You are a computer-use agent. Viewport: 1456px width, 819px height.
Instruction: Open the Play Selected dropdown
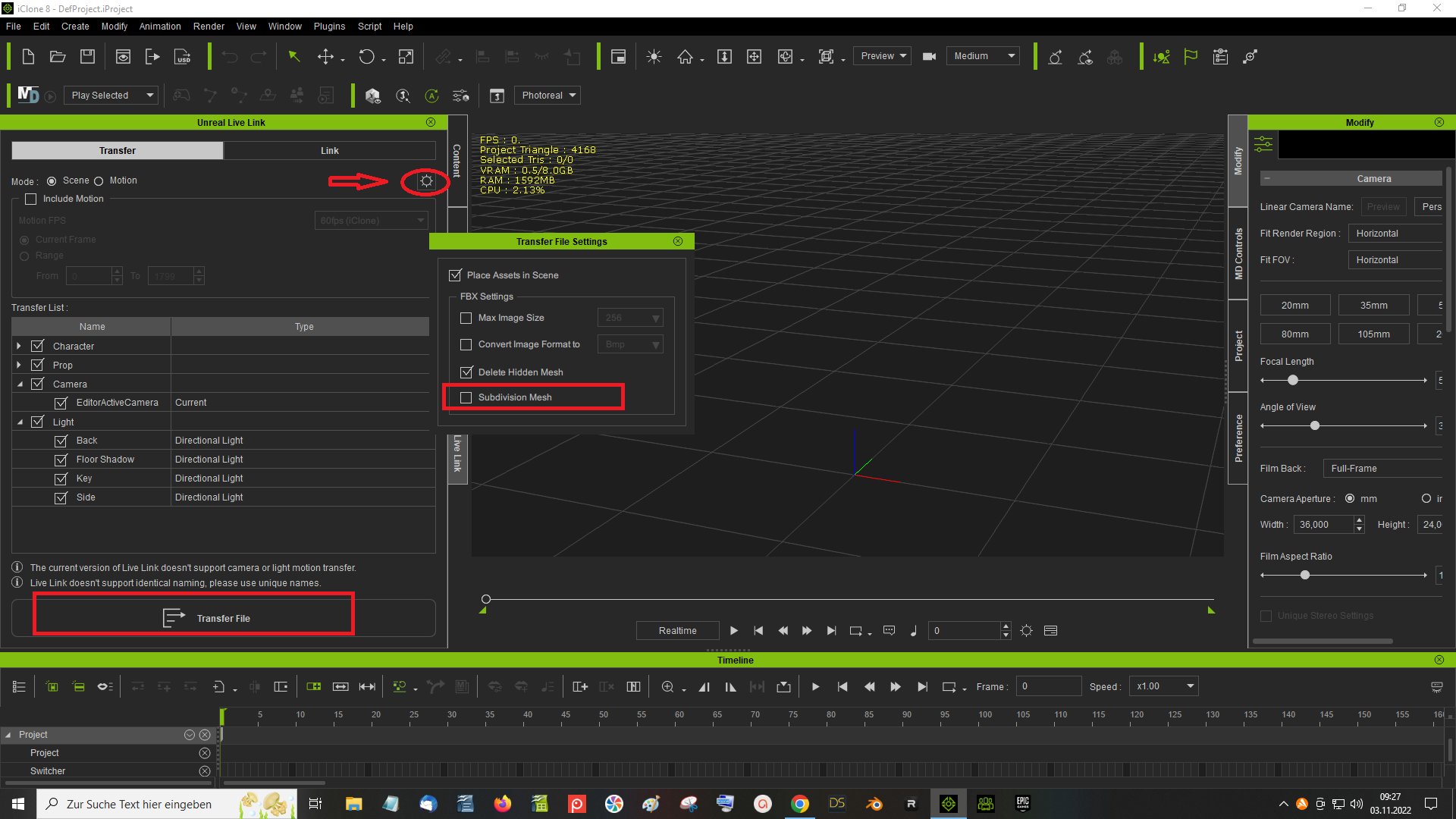[110, 96]
